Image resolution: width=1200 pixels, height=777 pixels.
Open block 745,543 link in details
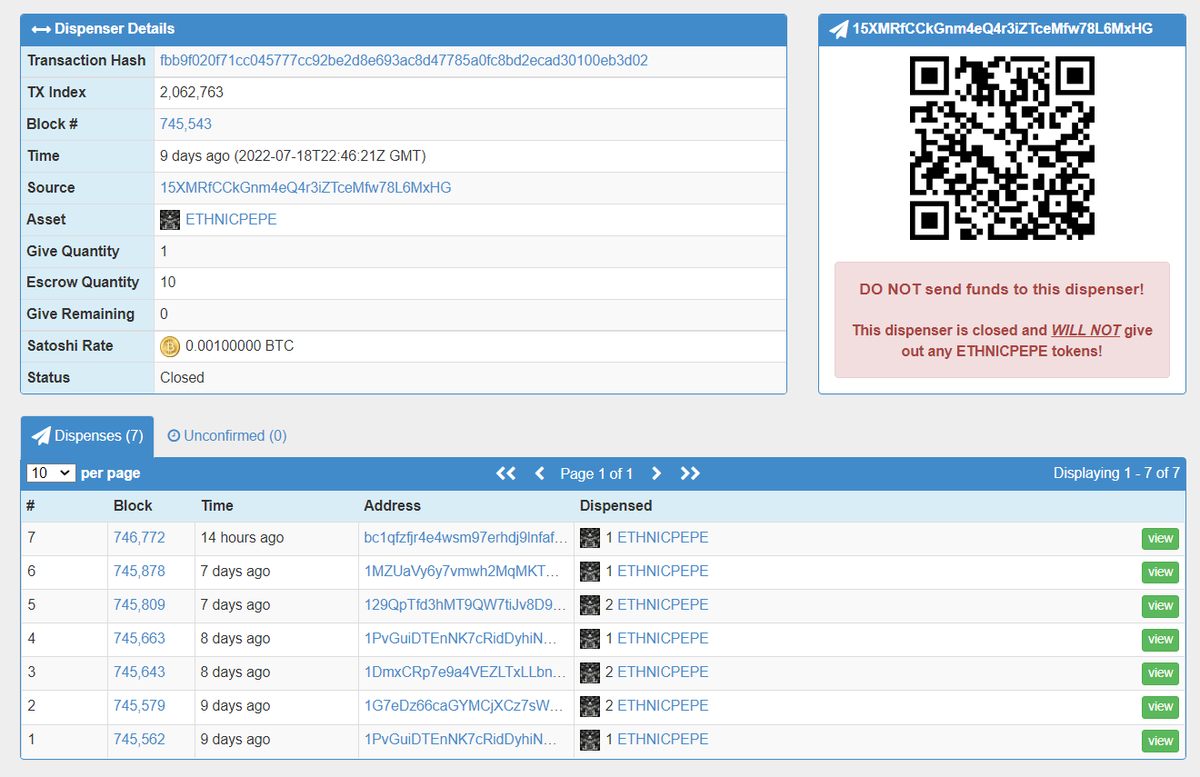tap(186, 124)
